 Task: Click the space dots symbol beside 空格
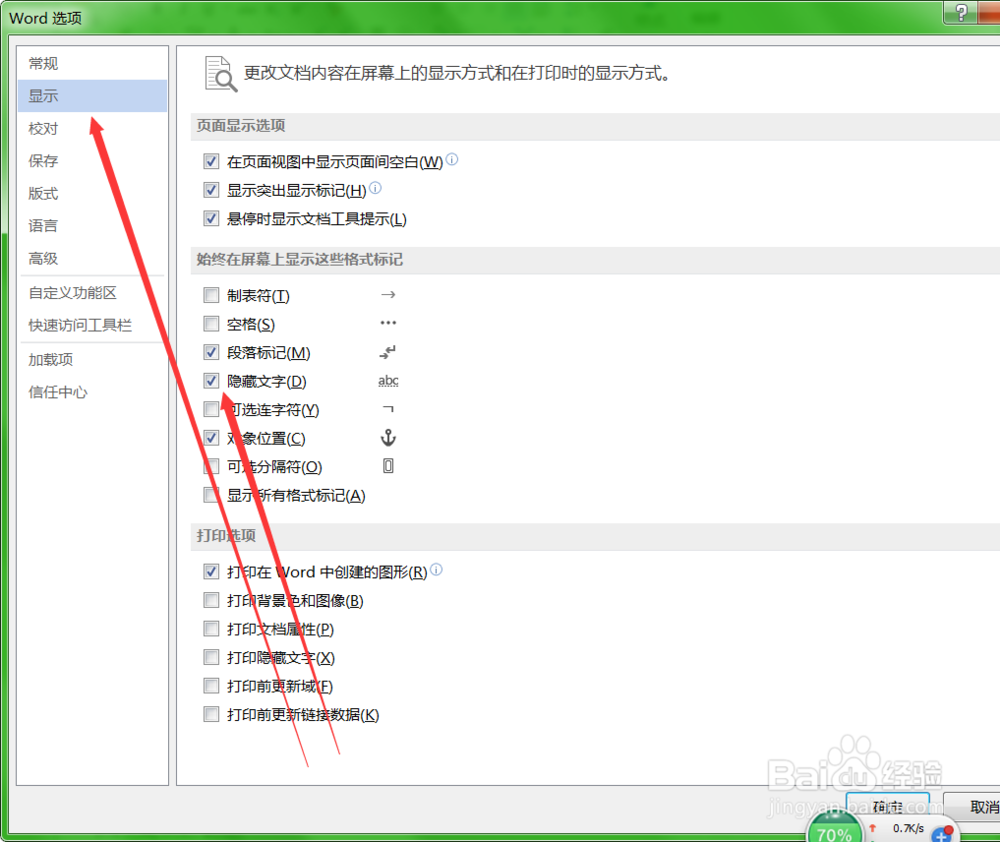388,323
